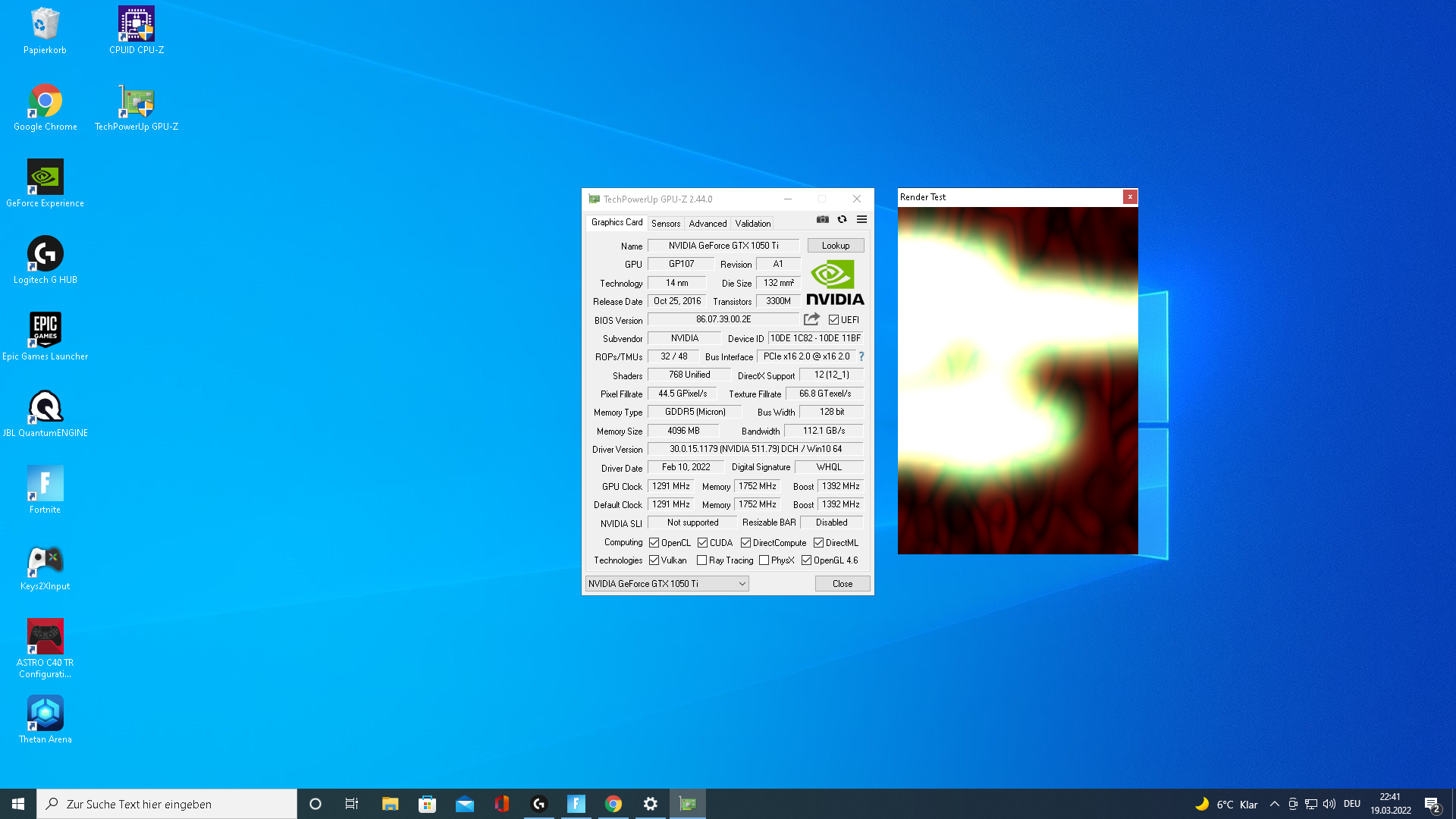
Task: Expand the GPU selection dropdown
Action: click(742, 584)
